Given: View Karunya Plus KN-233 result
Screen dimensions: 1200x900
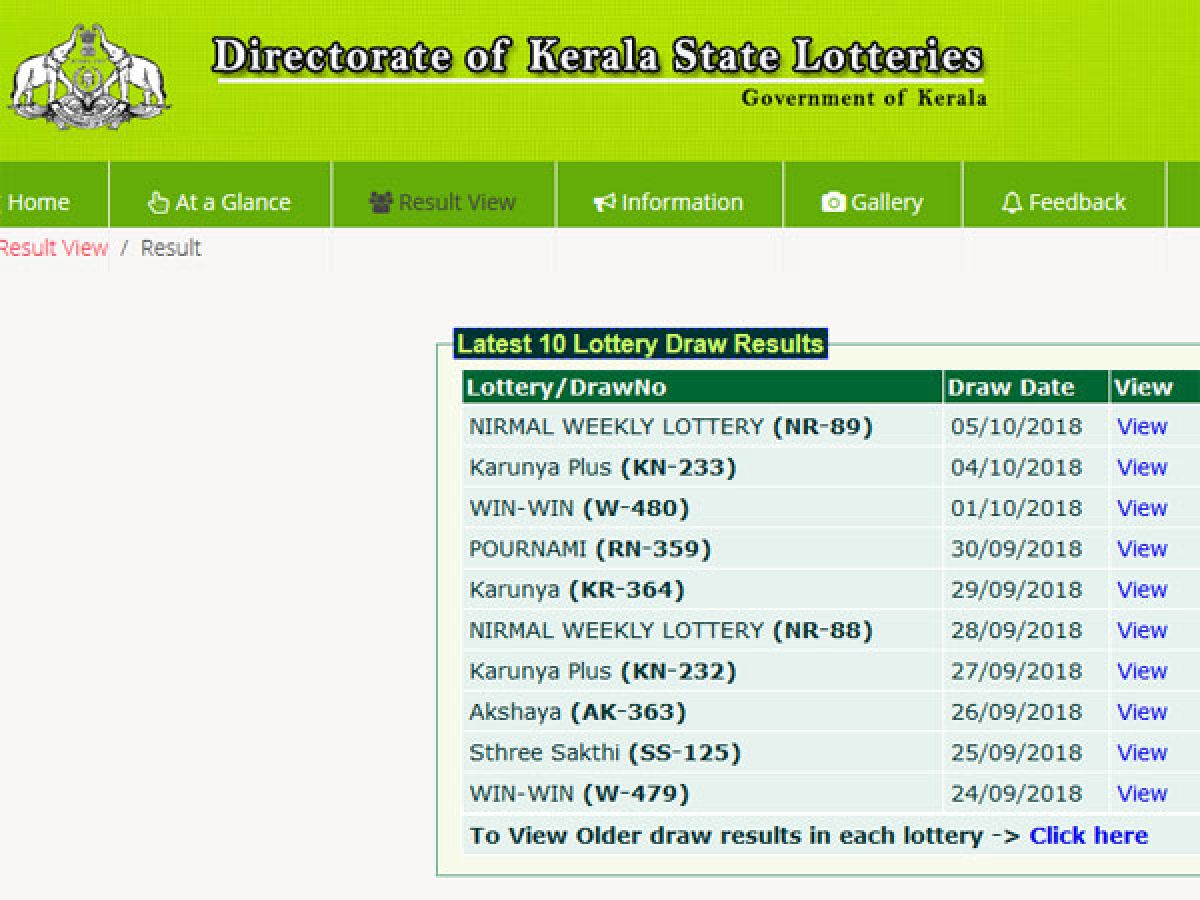Looking at the screenshot, I should (1142, 467).
